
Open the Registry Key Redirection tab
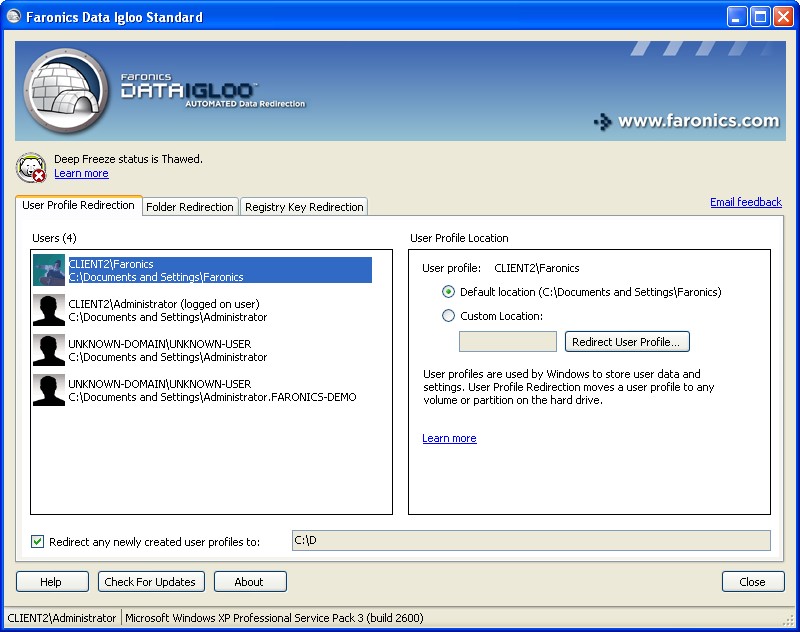304,207
